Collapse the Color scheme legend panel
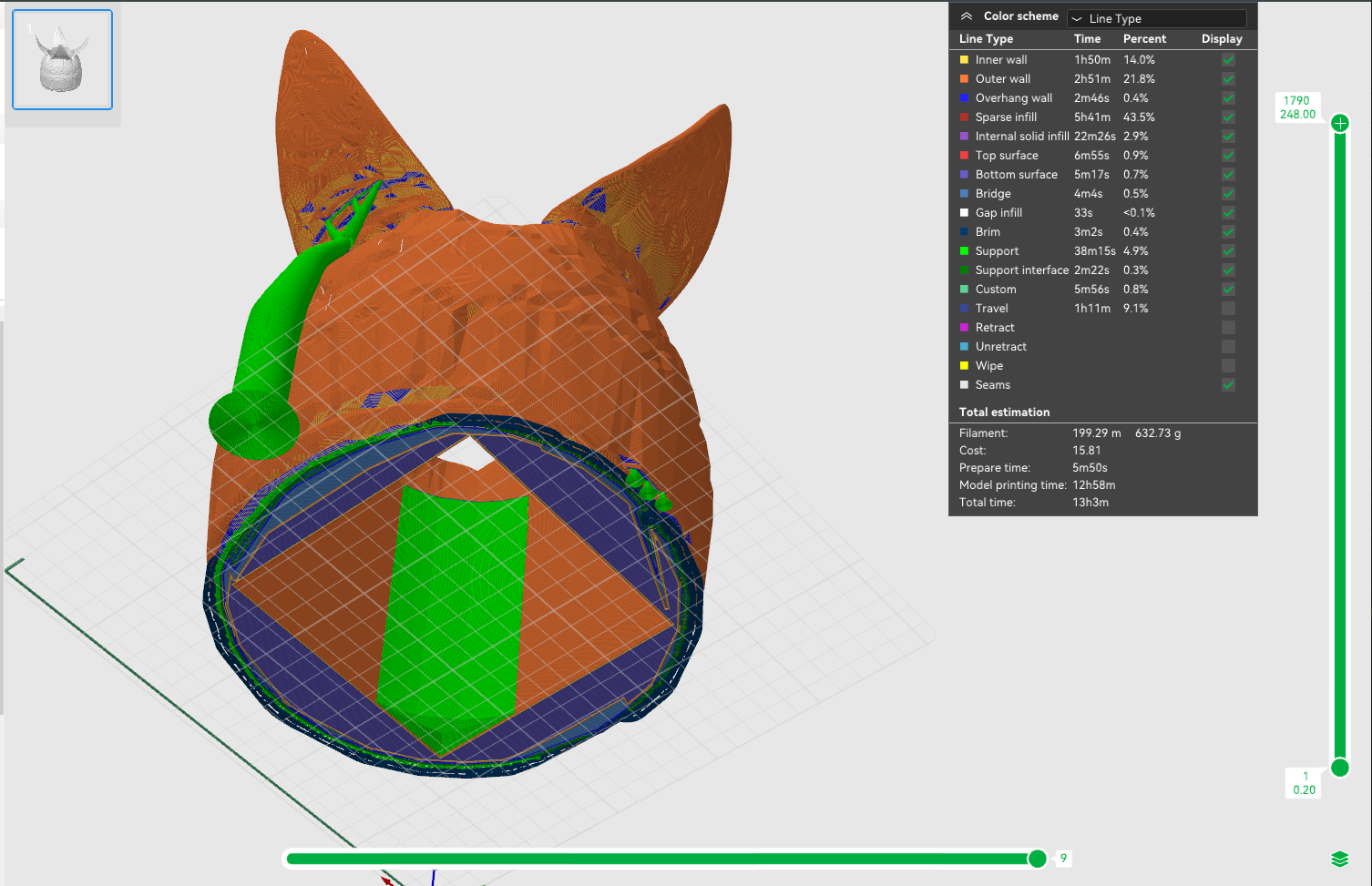 967,16
